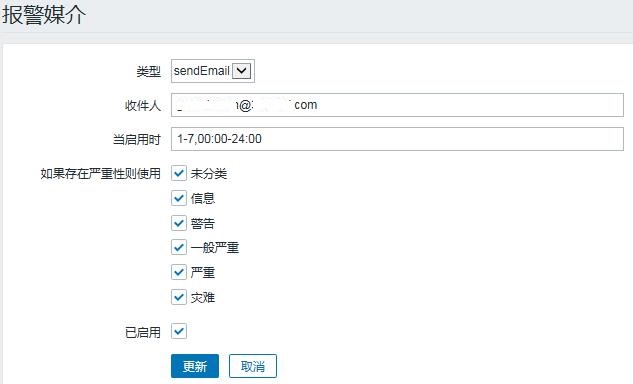Image resolution: width=633 pixels, height=384 pixels.
Task: Toggle the 已启用 checkbox
Action: [x=179, y=332]
